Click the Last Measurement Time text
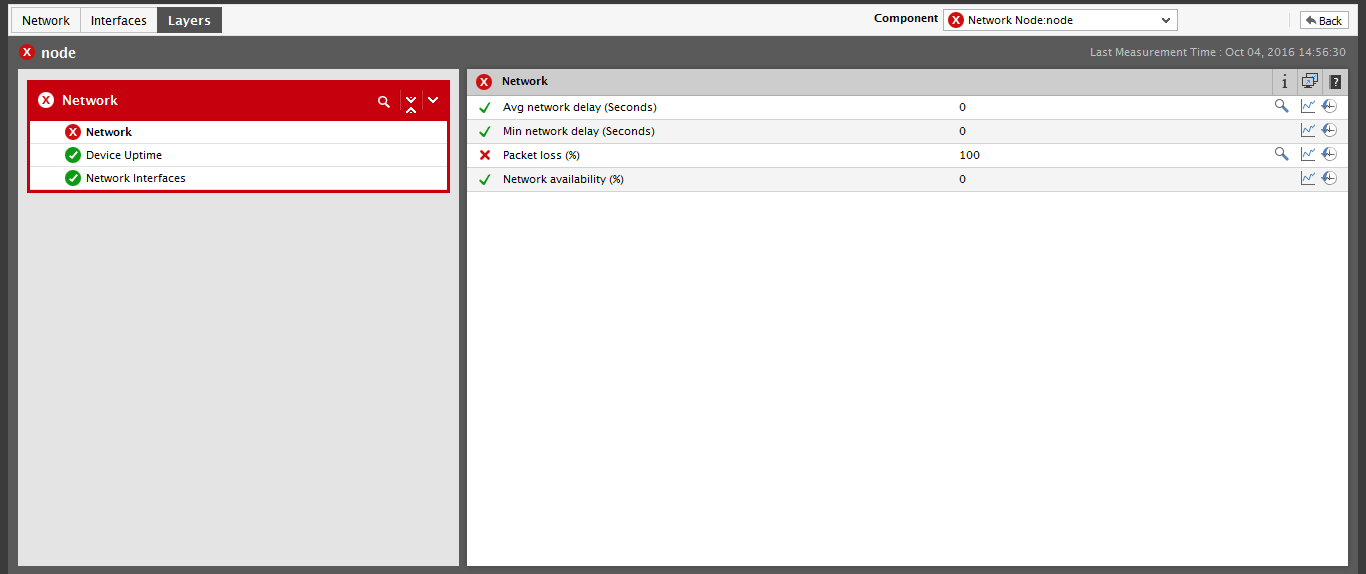 tap(1218, 52)
